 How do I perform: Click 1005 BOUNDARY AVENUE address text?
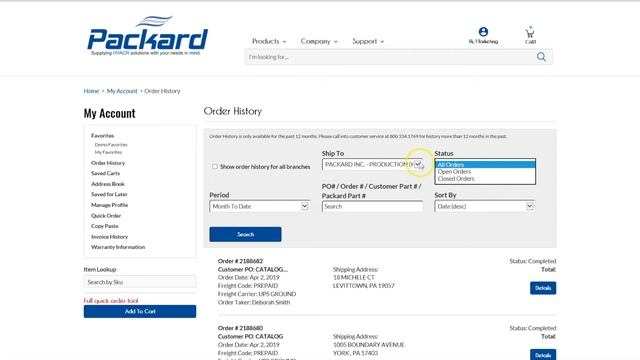pos(369,345)
